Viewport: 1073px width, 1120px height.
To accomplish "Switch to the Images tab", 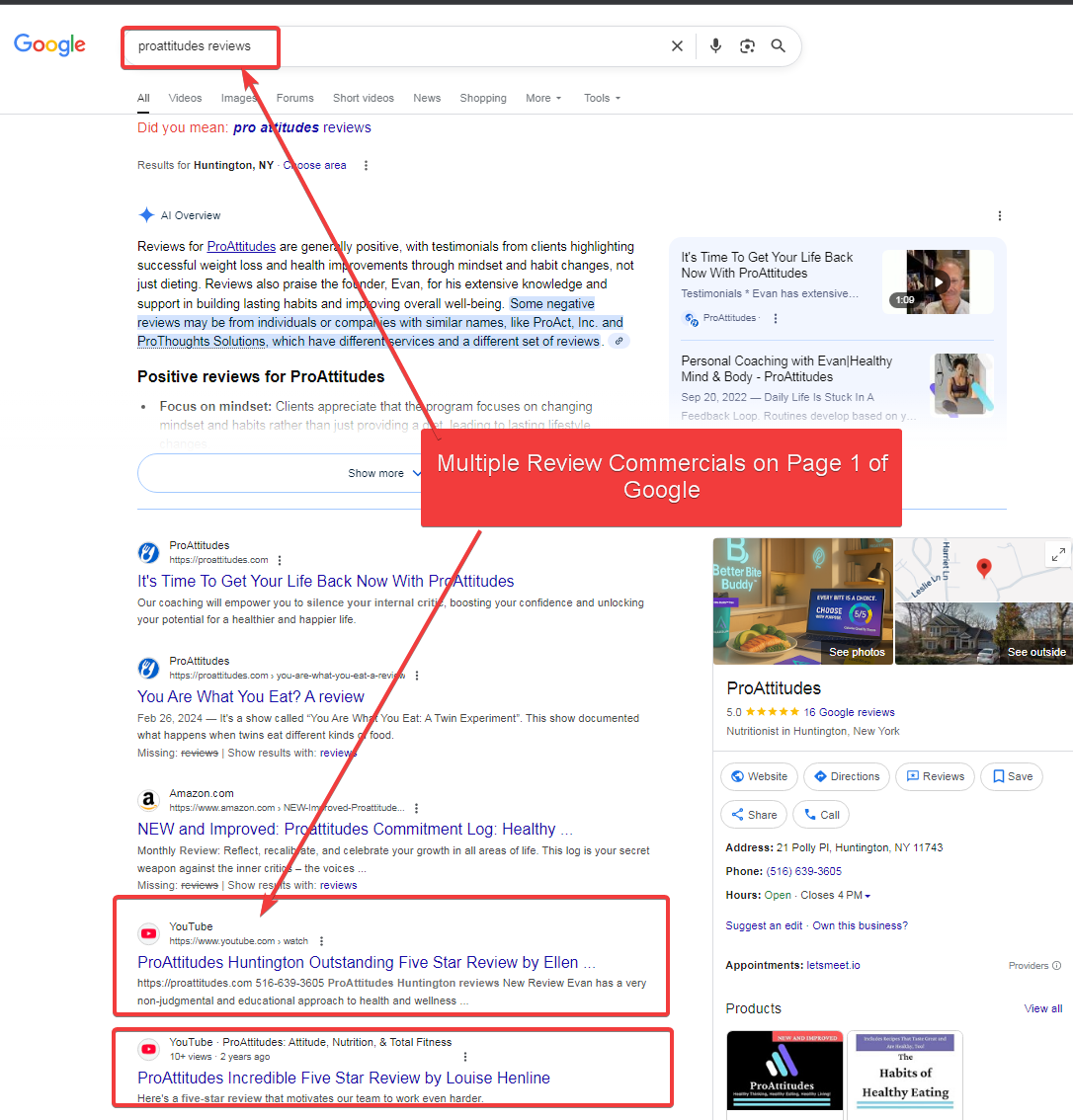I will [x=239, y=99].
